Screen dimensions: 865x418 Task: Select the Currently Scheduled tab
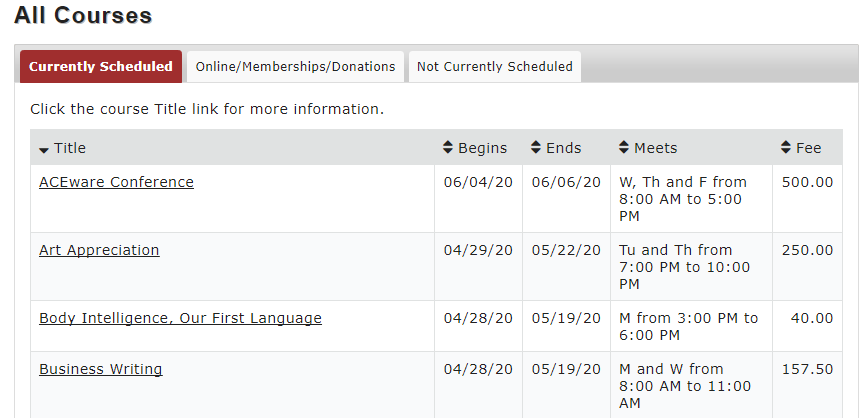(101, 67)
